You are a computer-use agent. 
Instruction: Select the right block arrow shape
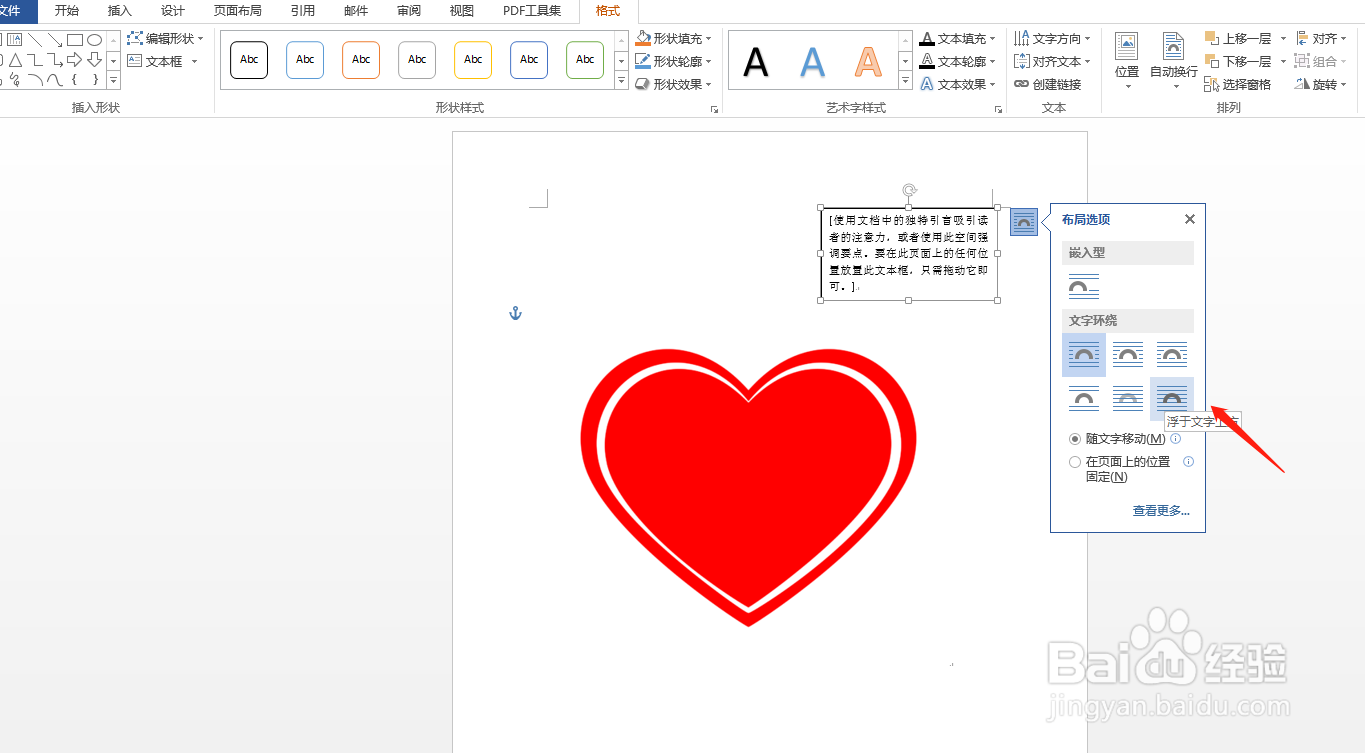[x=75, y=60]
